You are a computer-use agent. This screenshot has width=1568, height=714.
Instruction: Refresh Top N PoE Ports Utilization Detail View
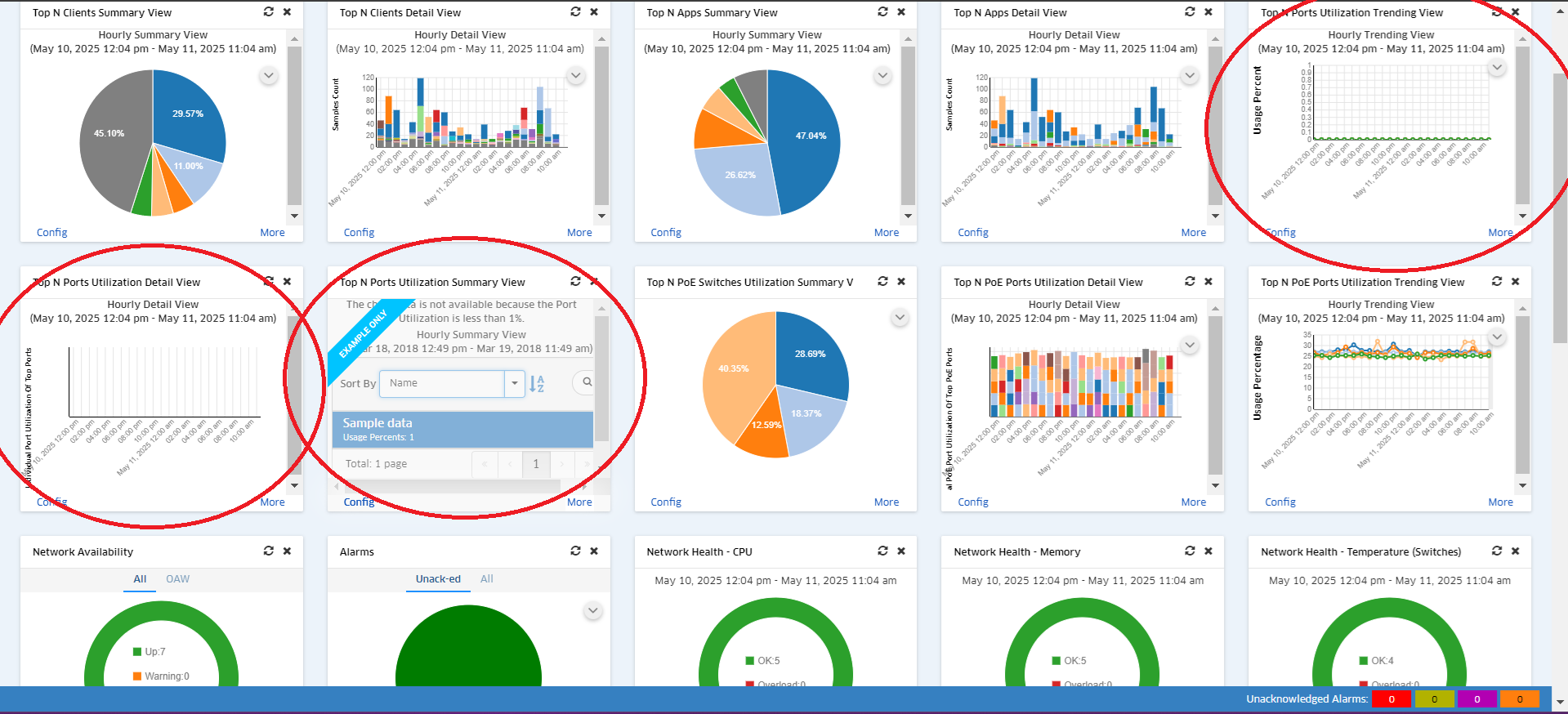coord(1190,281)
